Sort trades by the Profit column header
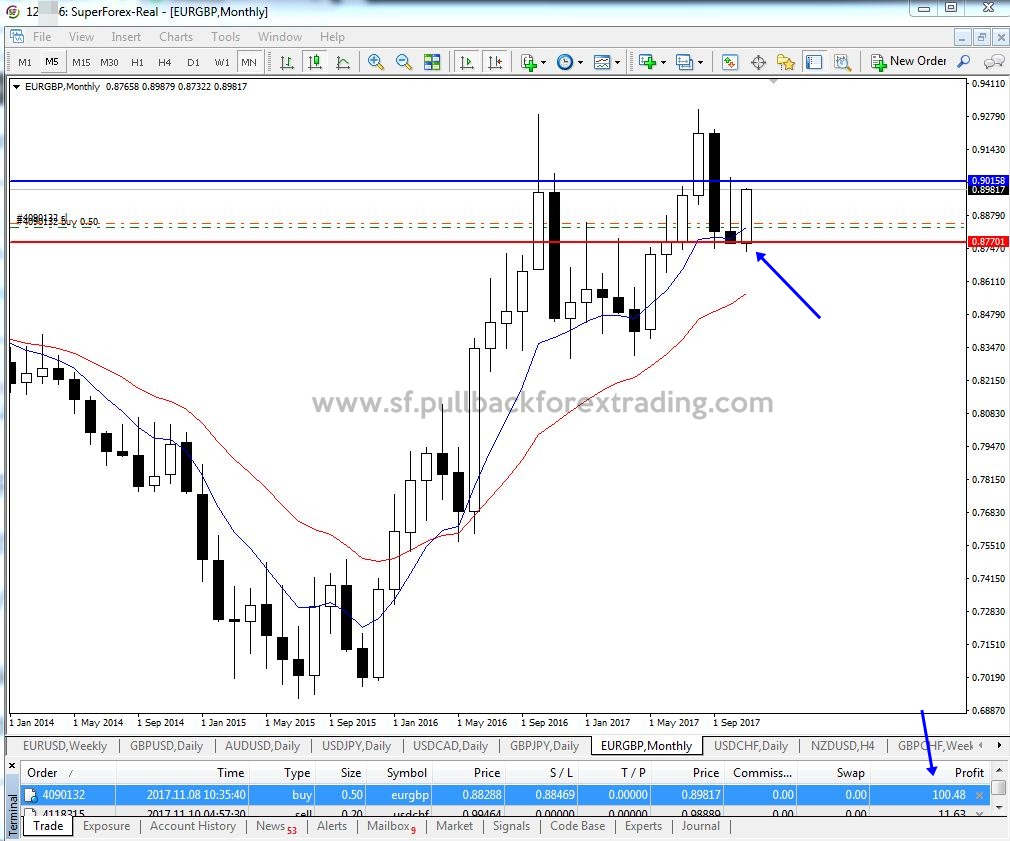Image resolution: width=1010 pixels, height=841 pixels. coord(968,773)
